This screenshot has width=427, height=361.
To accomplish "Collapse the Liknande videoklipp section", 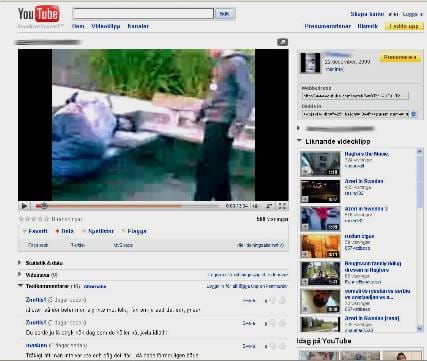I will click(x=299, y=141).
